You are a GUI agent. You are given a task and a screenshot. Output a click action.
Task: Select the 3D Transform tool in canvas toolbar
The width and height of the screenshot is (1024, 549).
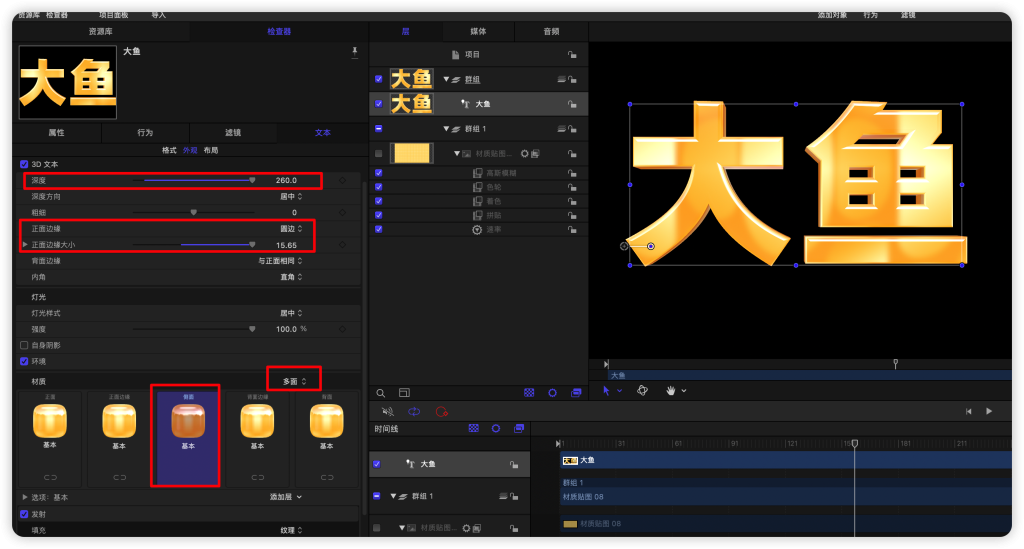click(643, 390)
